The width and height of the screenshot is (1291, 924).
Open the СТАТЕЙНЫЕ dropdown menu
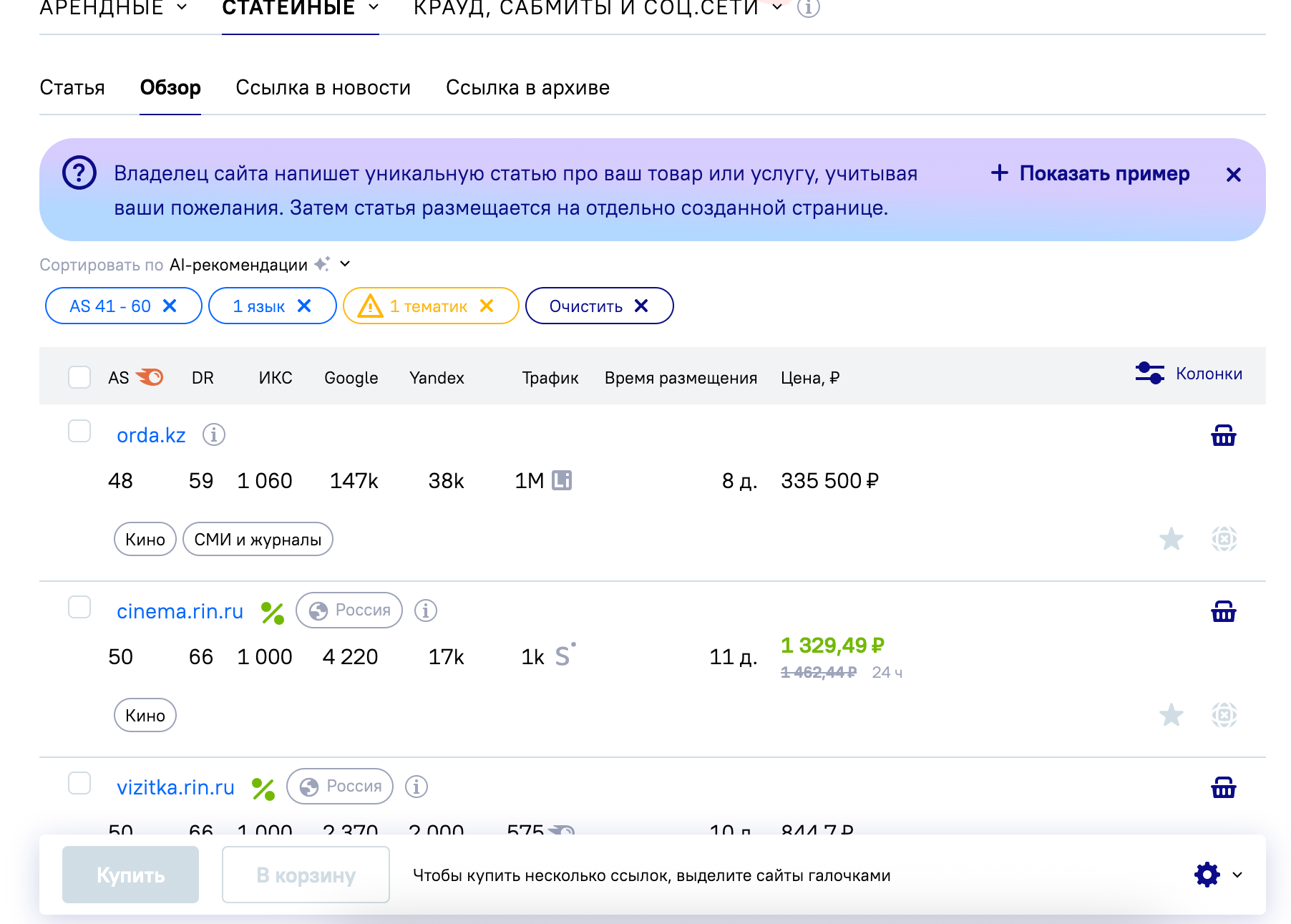click(300, 9)
